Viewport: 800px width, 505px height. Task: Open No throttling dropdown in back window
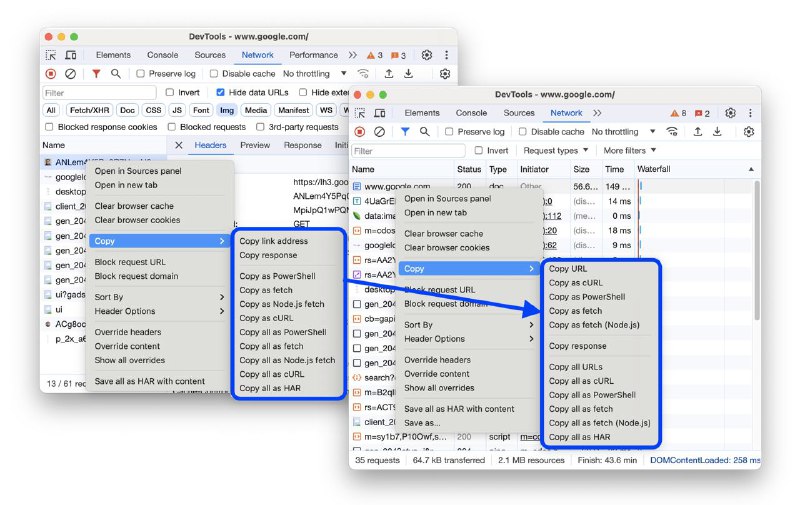point(315,74)
